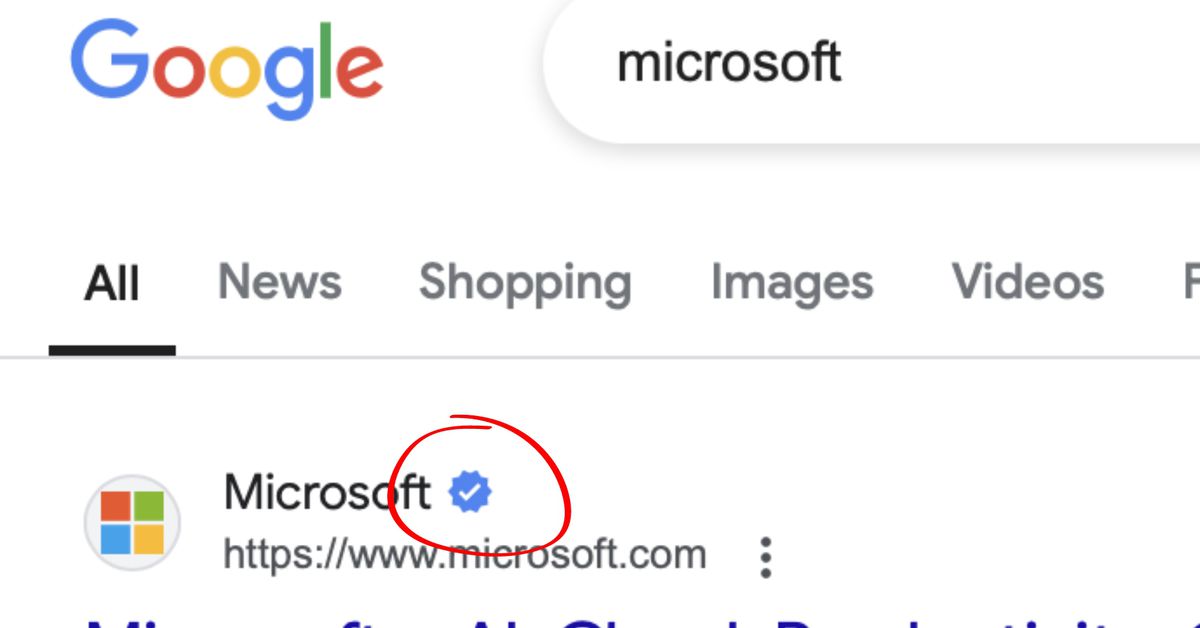Click the blue capital G in Google logo

point(106,59)
